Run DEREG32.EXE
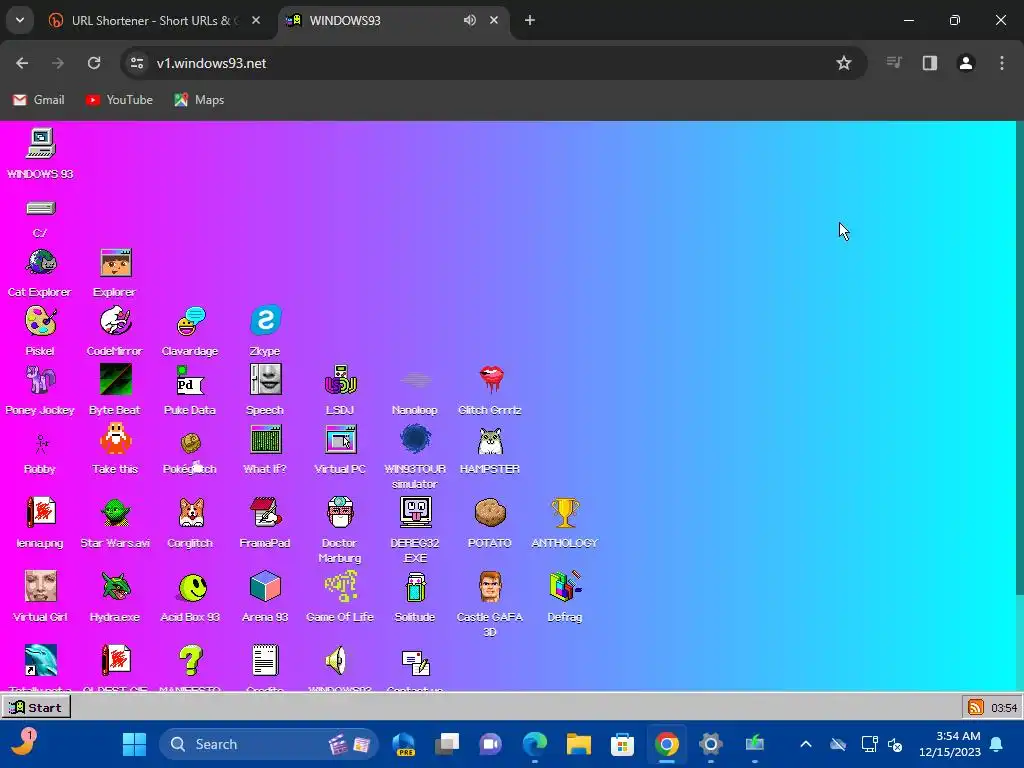This screenshot has width=1024, height=768. 415,513
